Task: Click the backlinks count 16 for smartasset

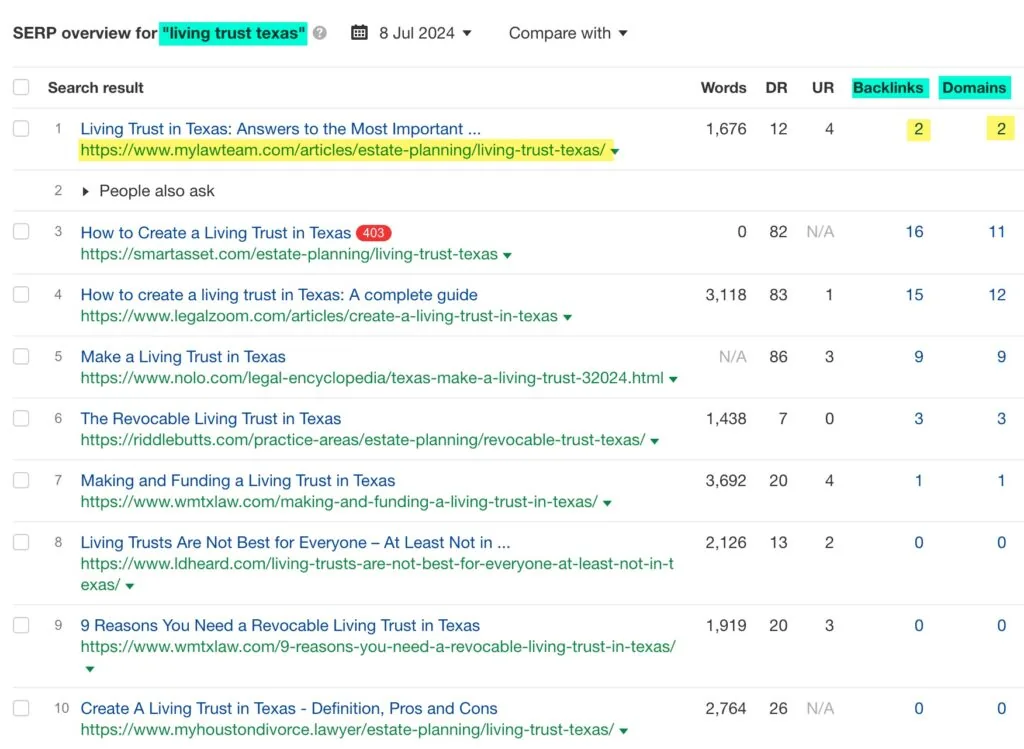Action: point(914,232)
